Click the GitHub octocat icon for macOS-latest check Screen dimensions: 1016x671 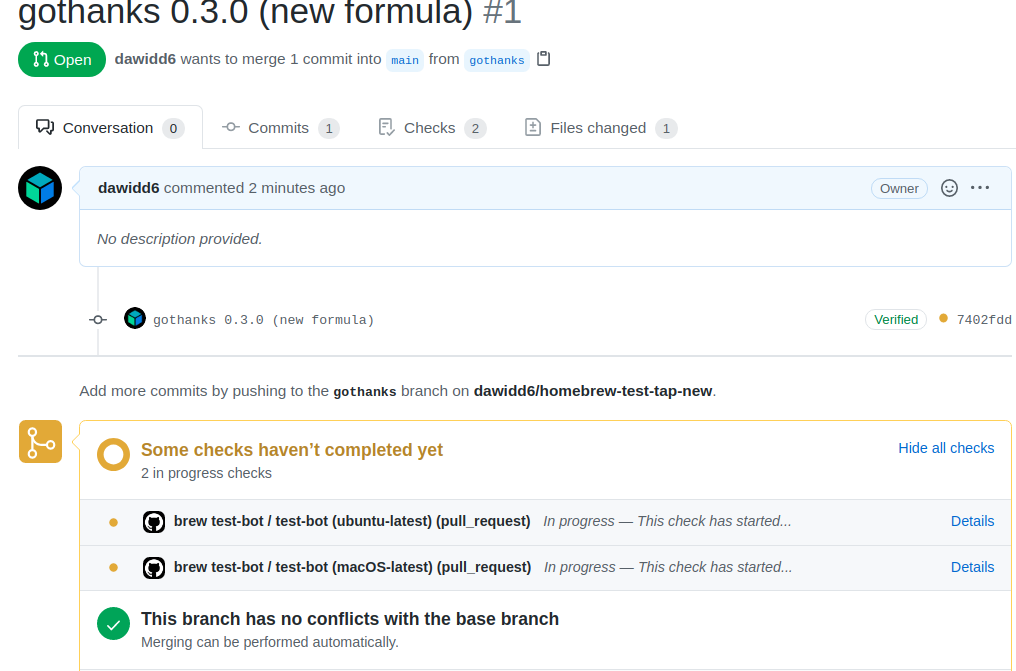click(x=154, y=567)
